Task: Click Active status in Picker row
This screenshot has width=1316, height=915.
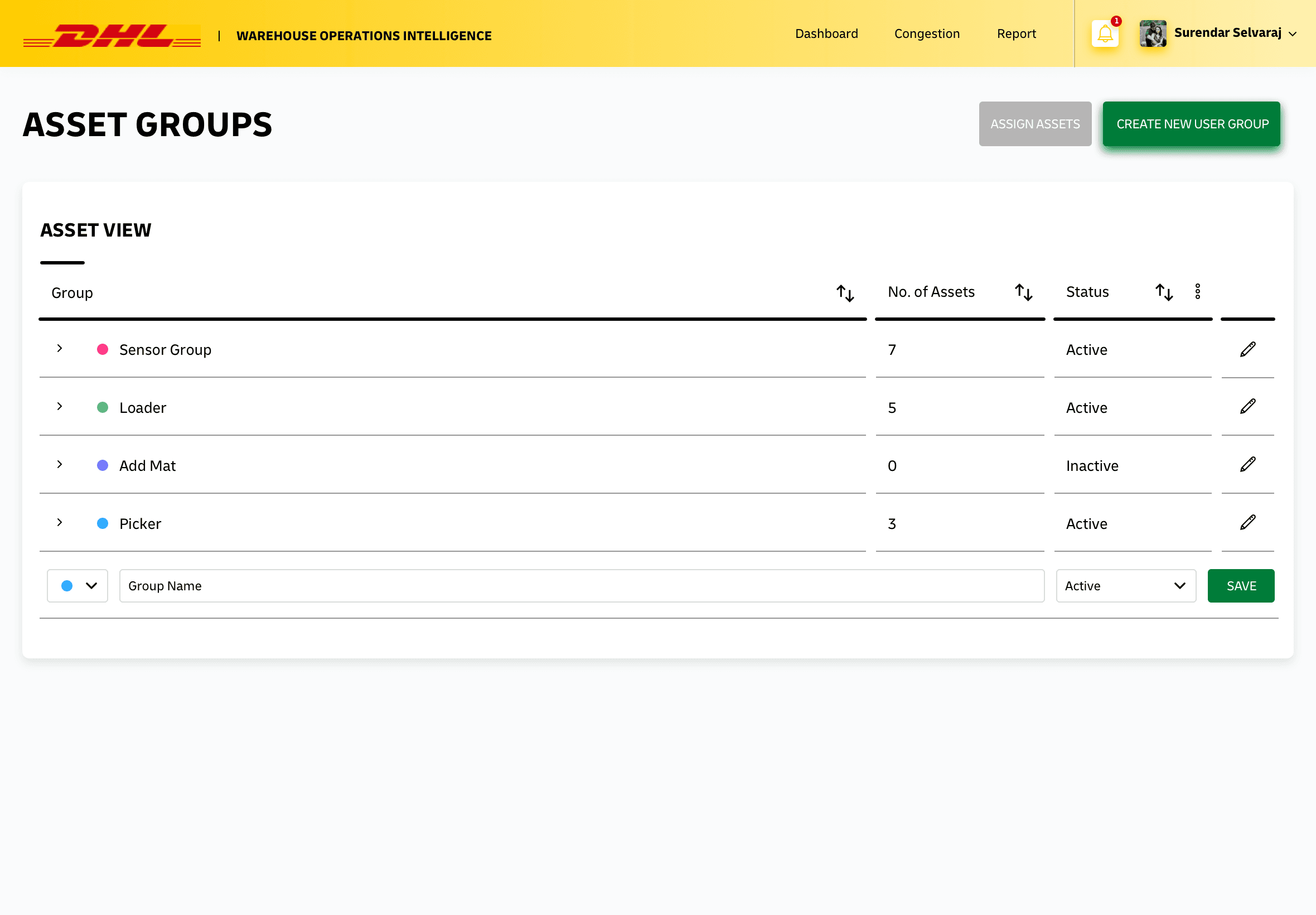Action: coord(1086,523)
